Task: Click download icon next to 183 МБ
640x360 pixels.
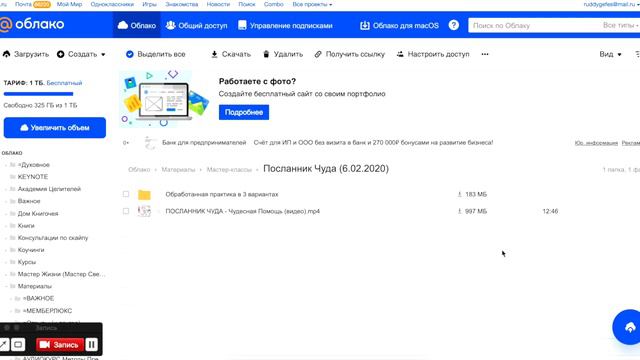Action: click(460, 194)
